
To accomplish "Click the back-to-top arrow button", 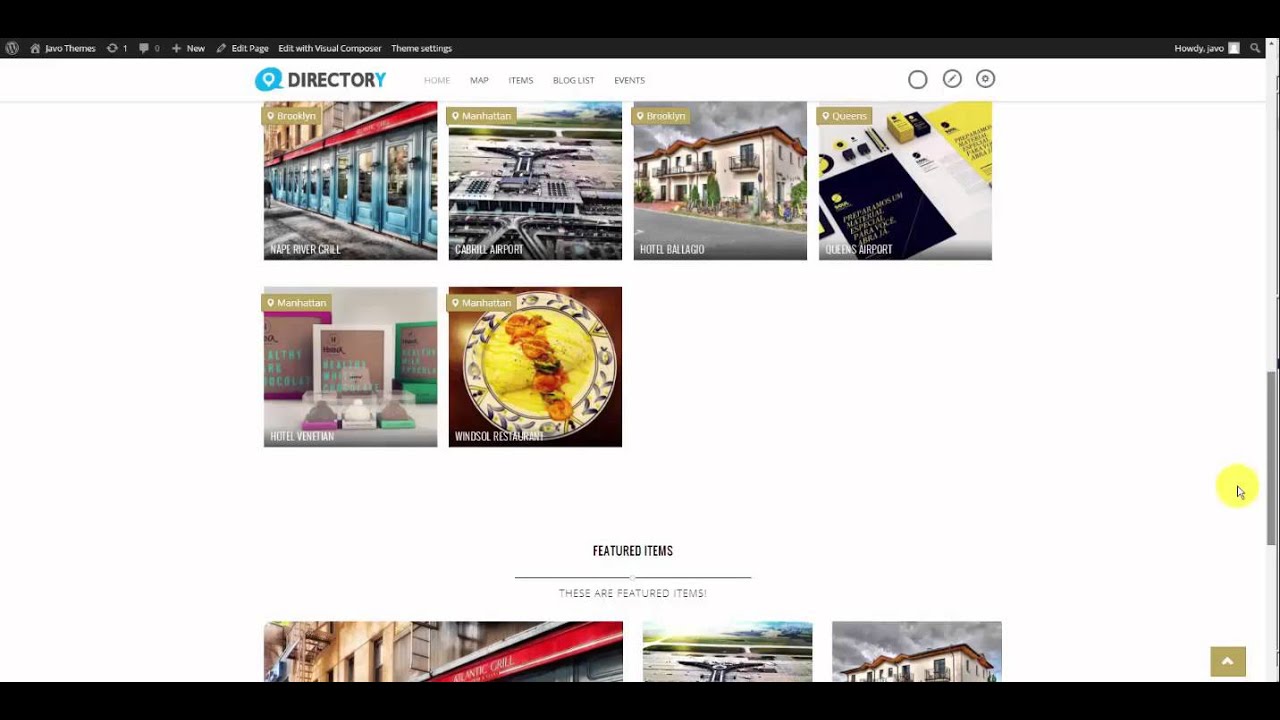I will [x=1228, y=661].
